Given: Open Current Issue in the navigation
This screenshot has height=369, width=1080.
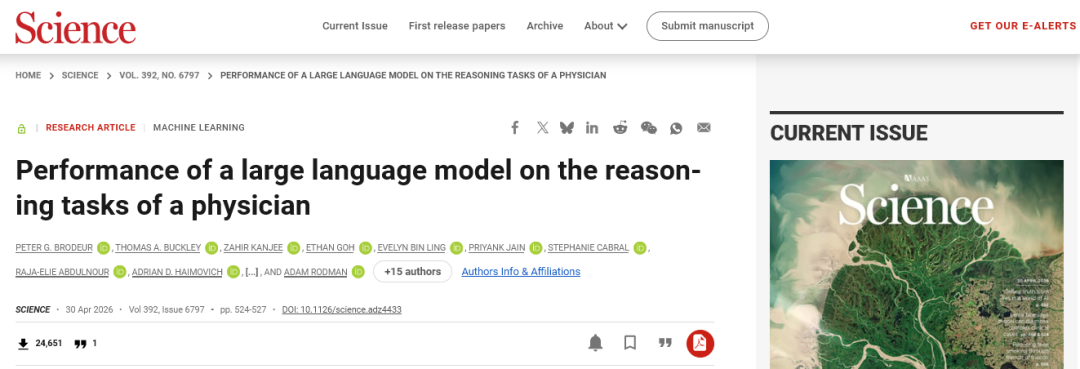Looking at the screenshot, I should (x=355, y=26).
